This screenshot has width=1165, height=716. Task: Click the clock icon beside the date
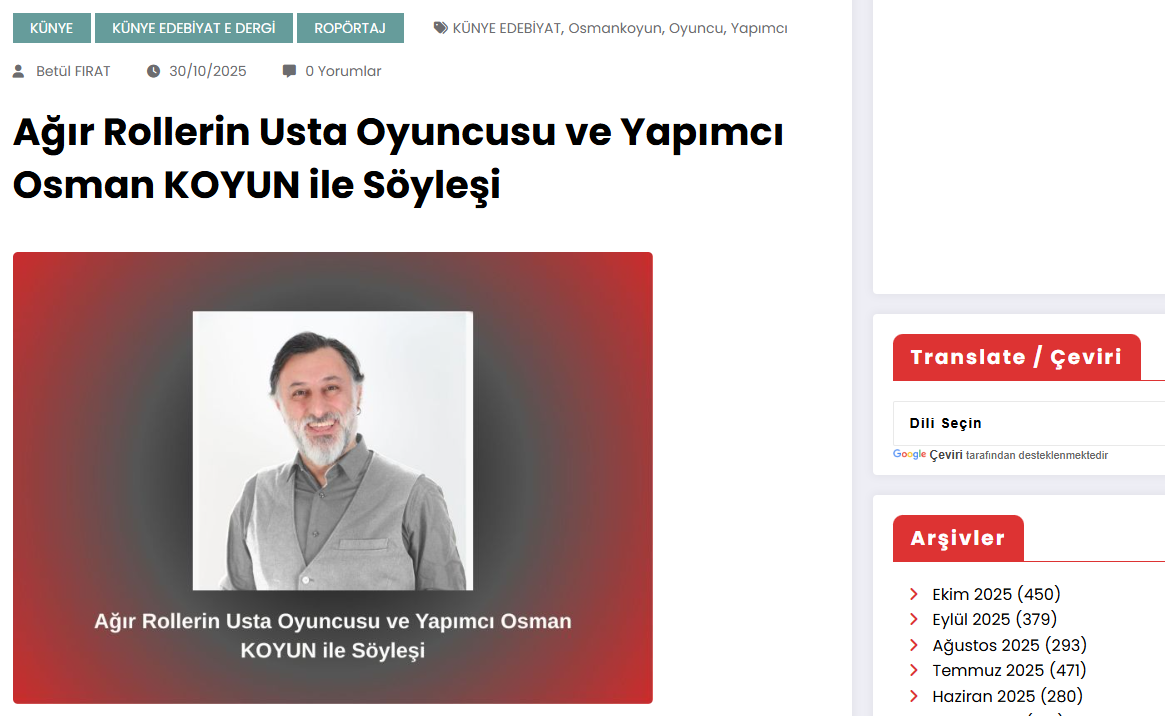(x=153, y=71)
